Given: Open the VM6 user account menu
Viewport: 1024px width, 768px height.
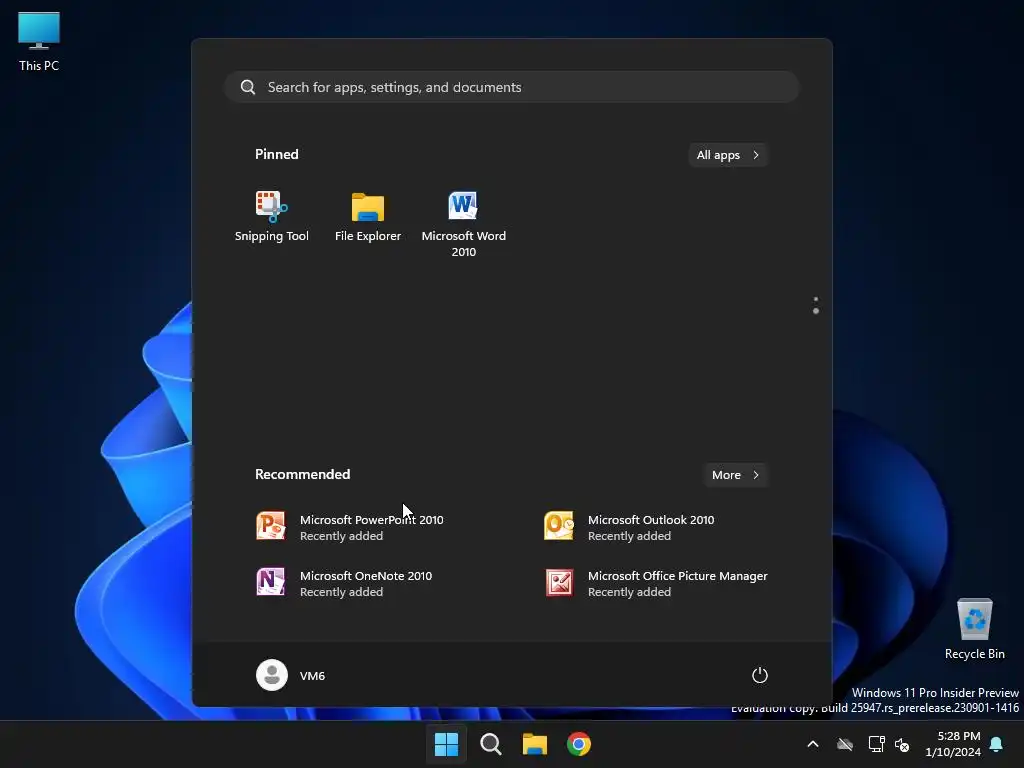Looking at the screenshot, I should point(291,675).
